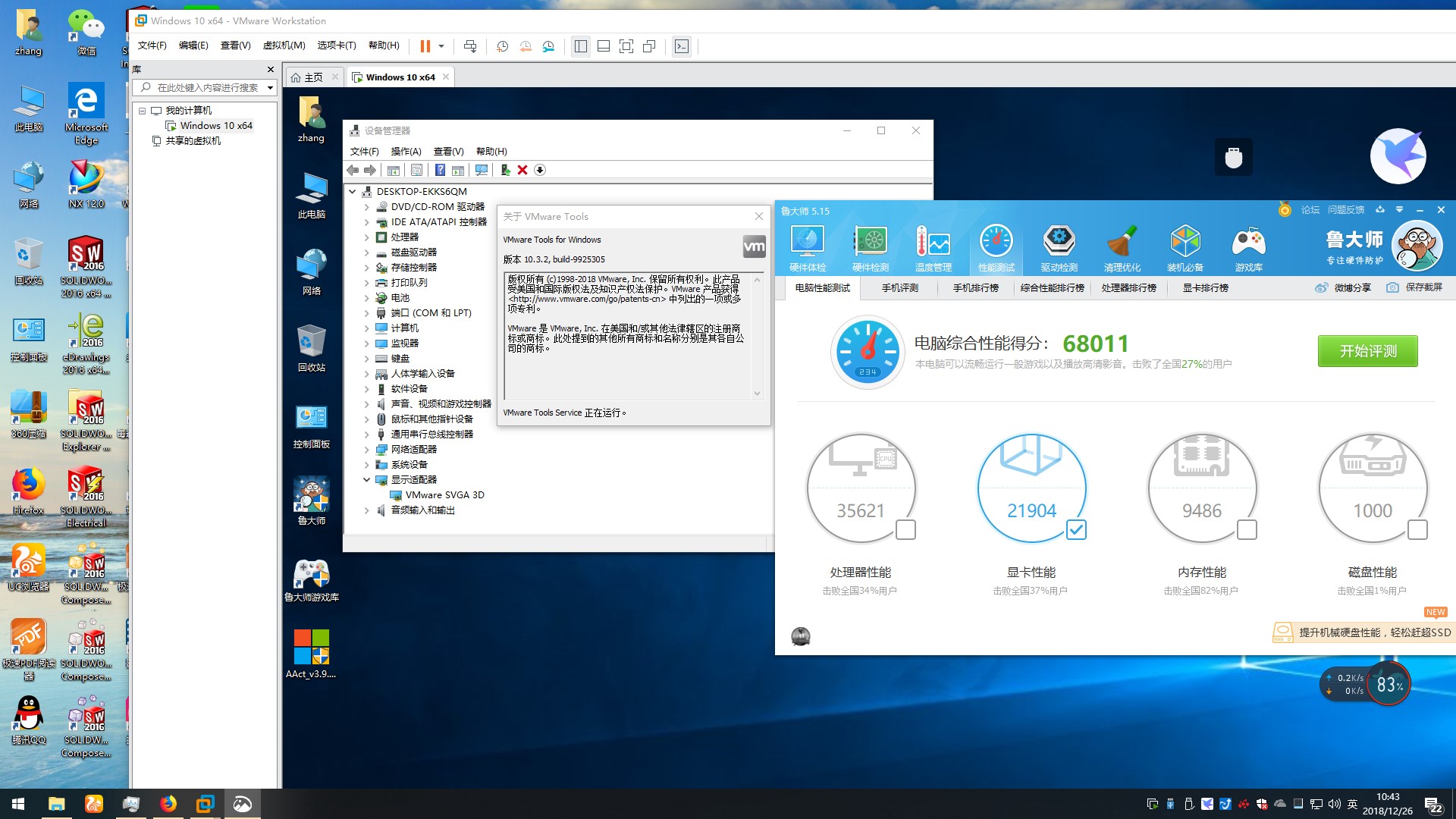Image resolution: width=1456 pixels, height=819 pixels.
Task: Open Firefox from host taskbar
Action: [x=168, y=804]
